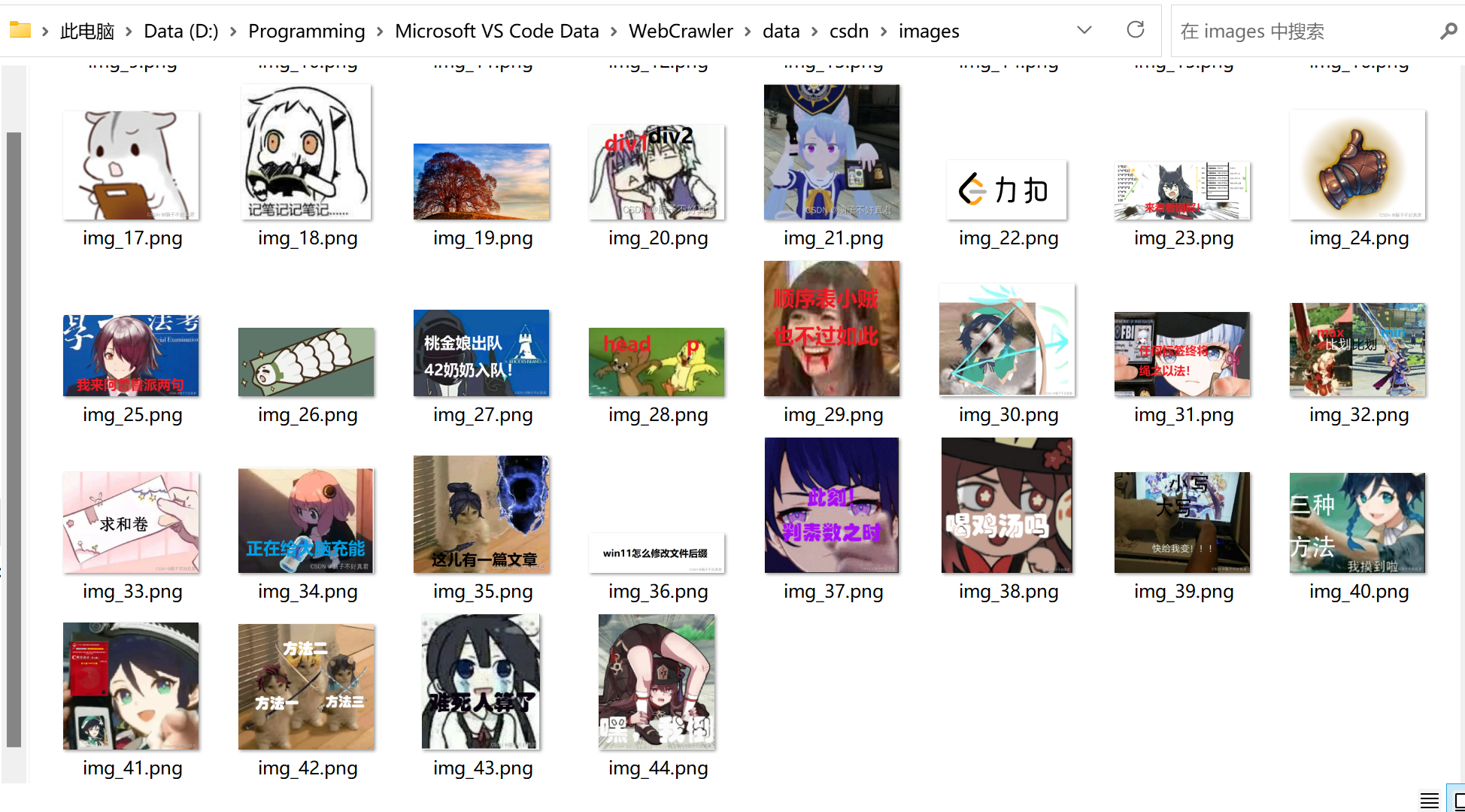Select img_29.png 顺序表小贼 thumbnail
Viewport: 1465px width, 812px height.
832,329
